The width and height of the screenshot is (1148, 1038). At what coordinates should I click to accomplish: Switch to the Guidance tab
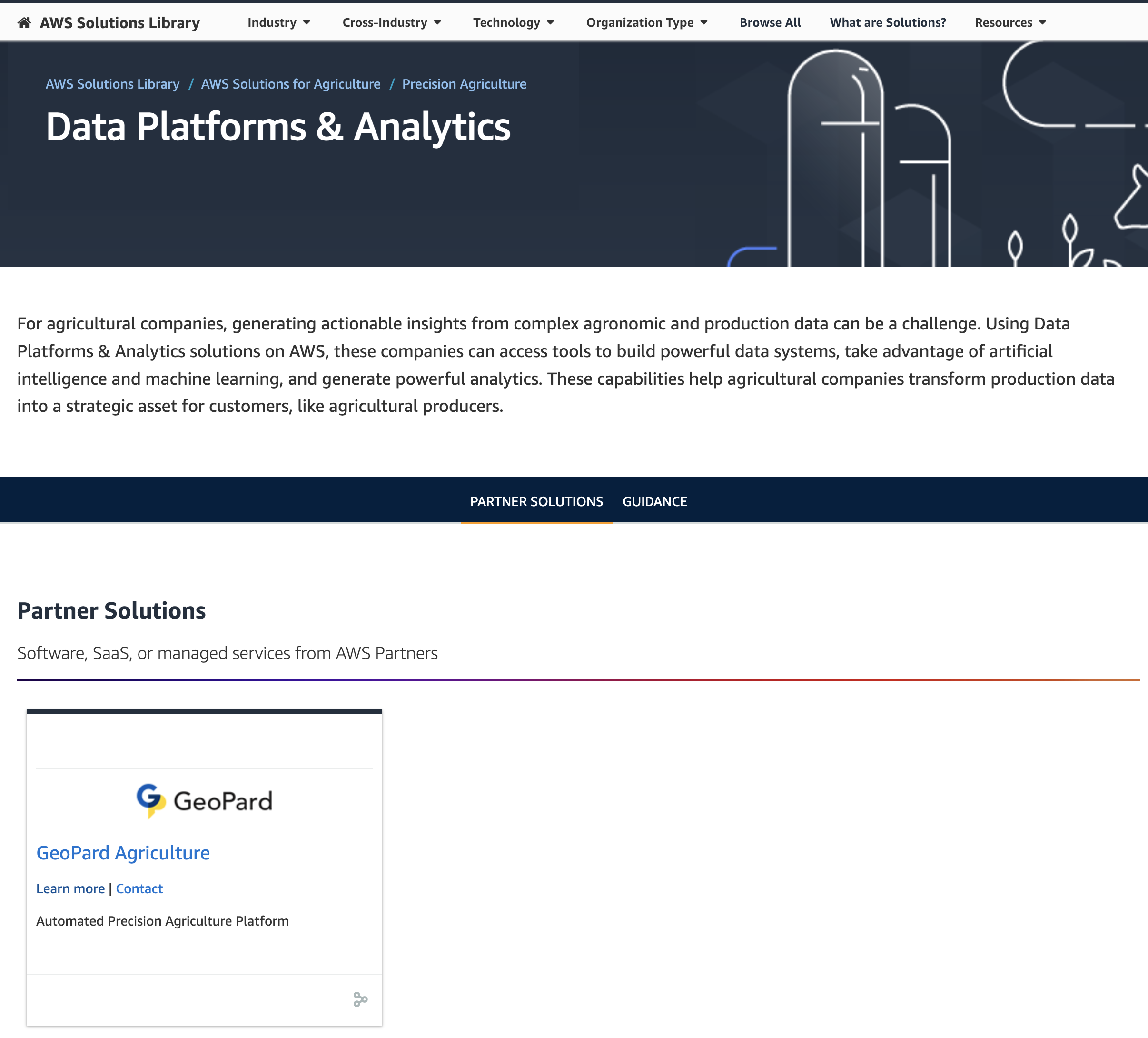(x=655, y=501)
